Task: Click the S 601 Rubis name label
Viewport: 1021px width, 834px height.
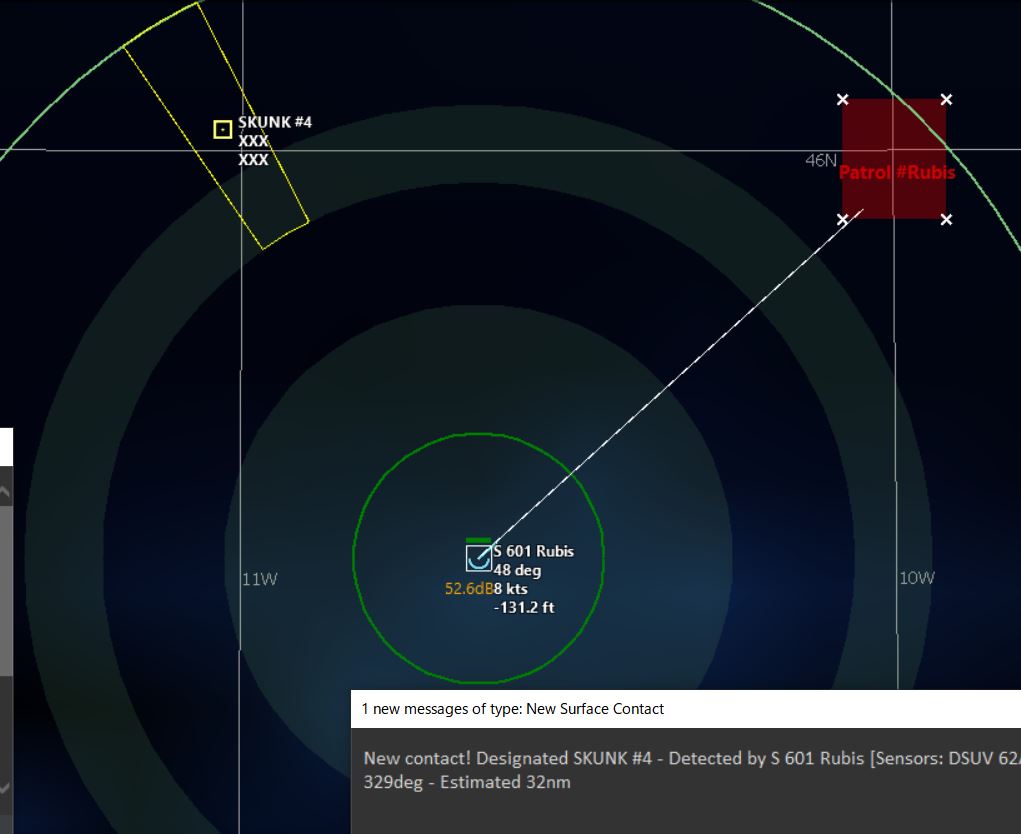Action: 534,551
